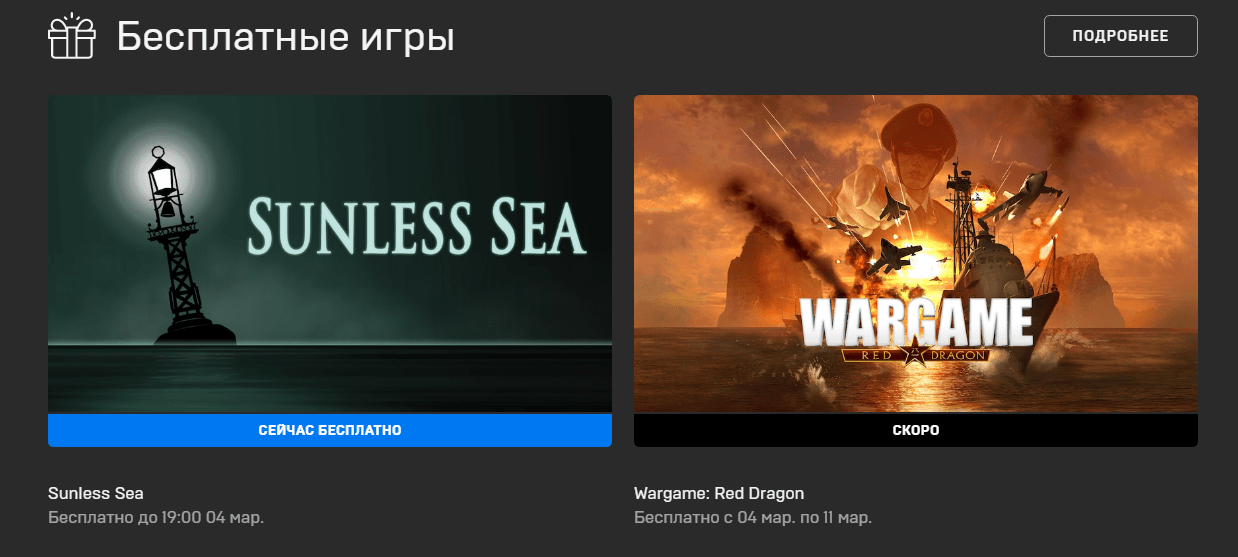Screen dimensions: 1238x557
Task: Click the blue СЕЙЧАС БЕСПЛАТНО banner
Action: [x=330, y=430]
